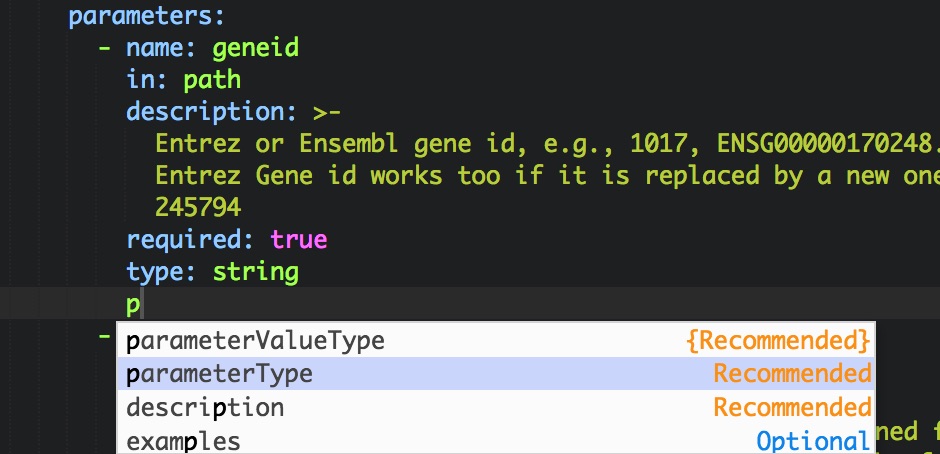Click the {Recommended} label beside parameterValueType
Image resolution: width=940 pixels, height=454 pixels.
(x=778, y=341)
